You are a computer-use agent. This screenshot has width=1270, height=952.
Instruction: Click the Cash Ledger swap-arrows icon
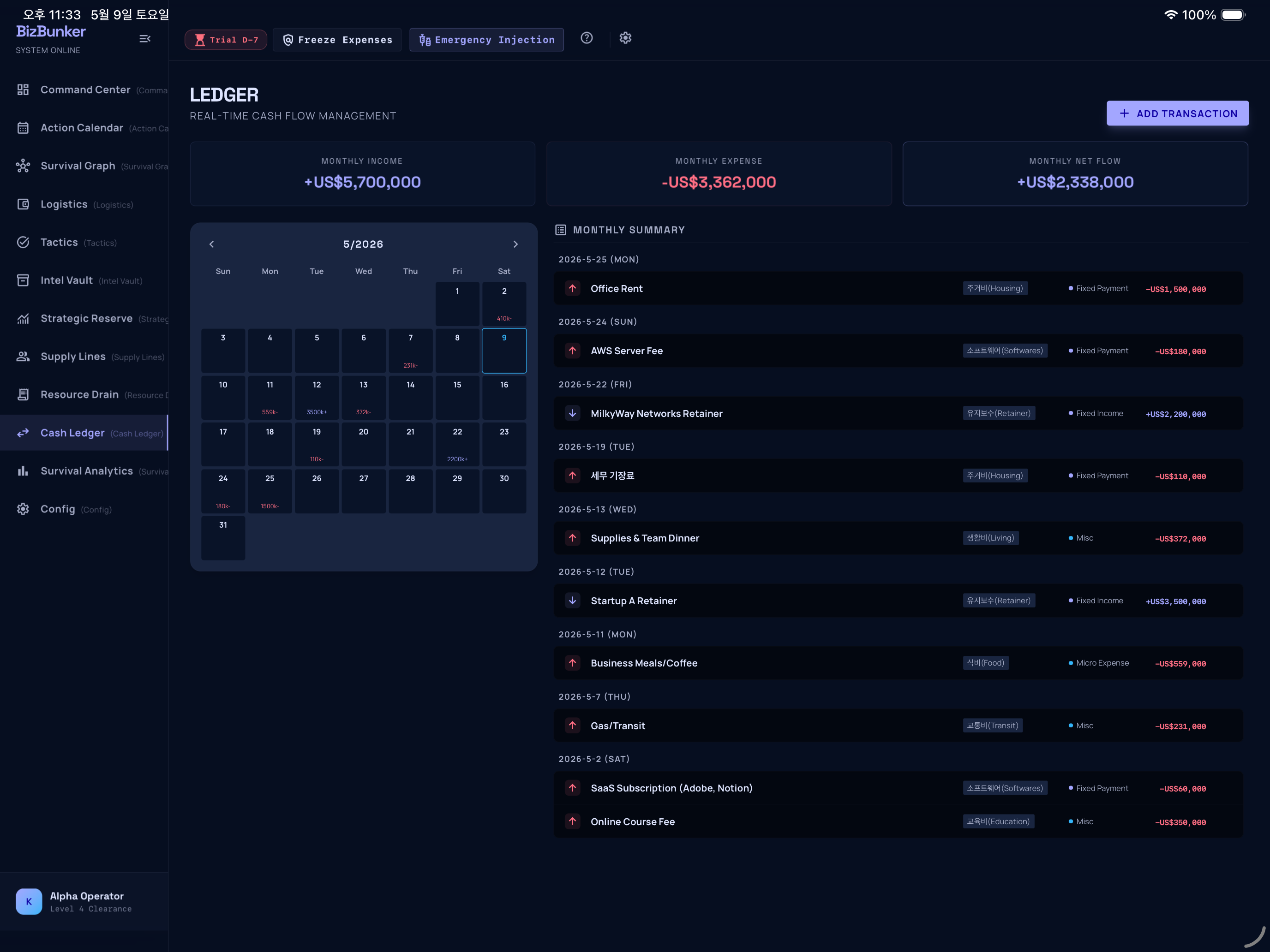23,433
